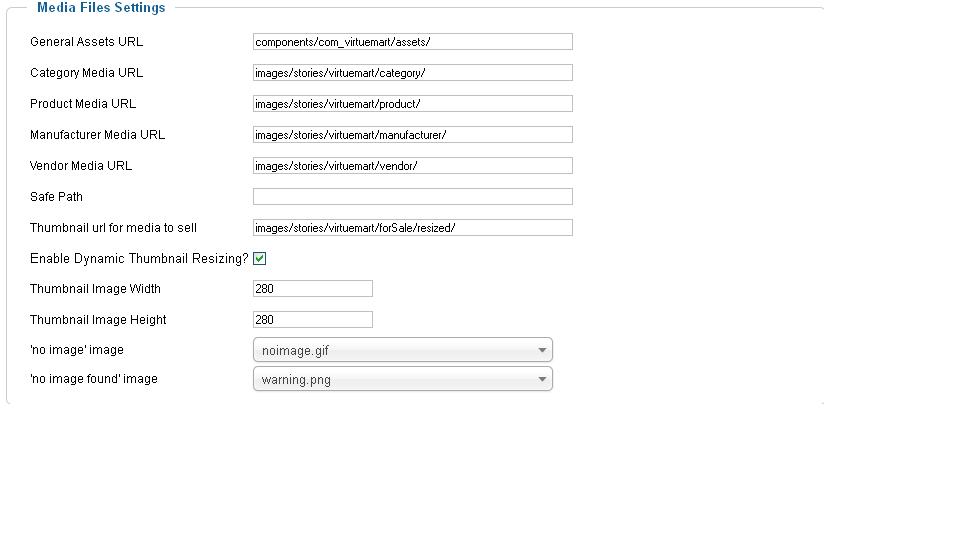Click the Media Files Settings section title
Viewport: 960px width, 540px height.
pyautogui.click(x=101, y=8)
